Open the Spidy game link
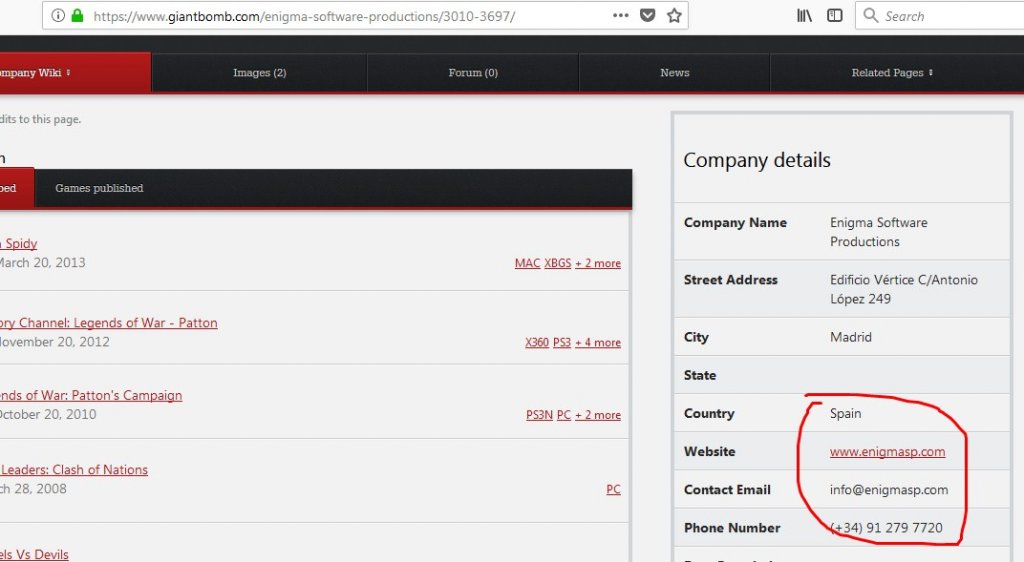The width and height of the screenshot is (1024, 562). pos(18,243)
